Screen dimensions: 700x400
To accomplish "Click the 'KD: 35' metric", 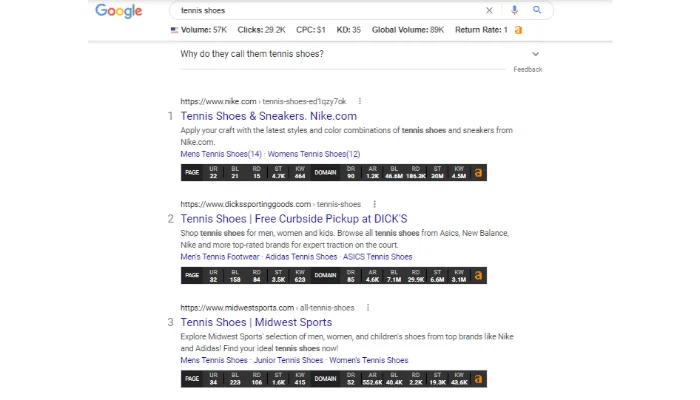I will [x=349, y=30].
